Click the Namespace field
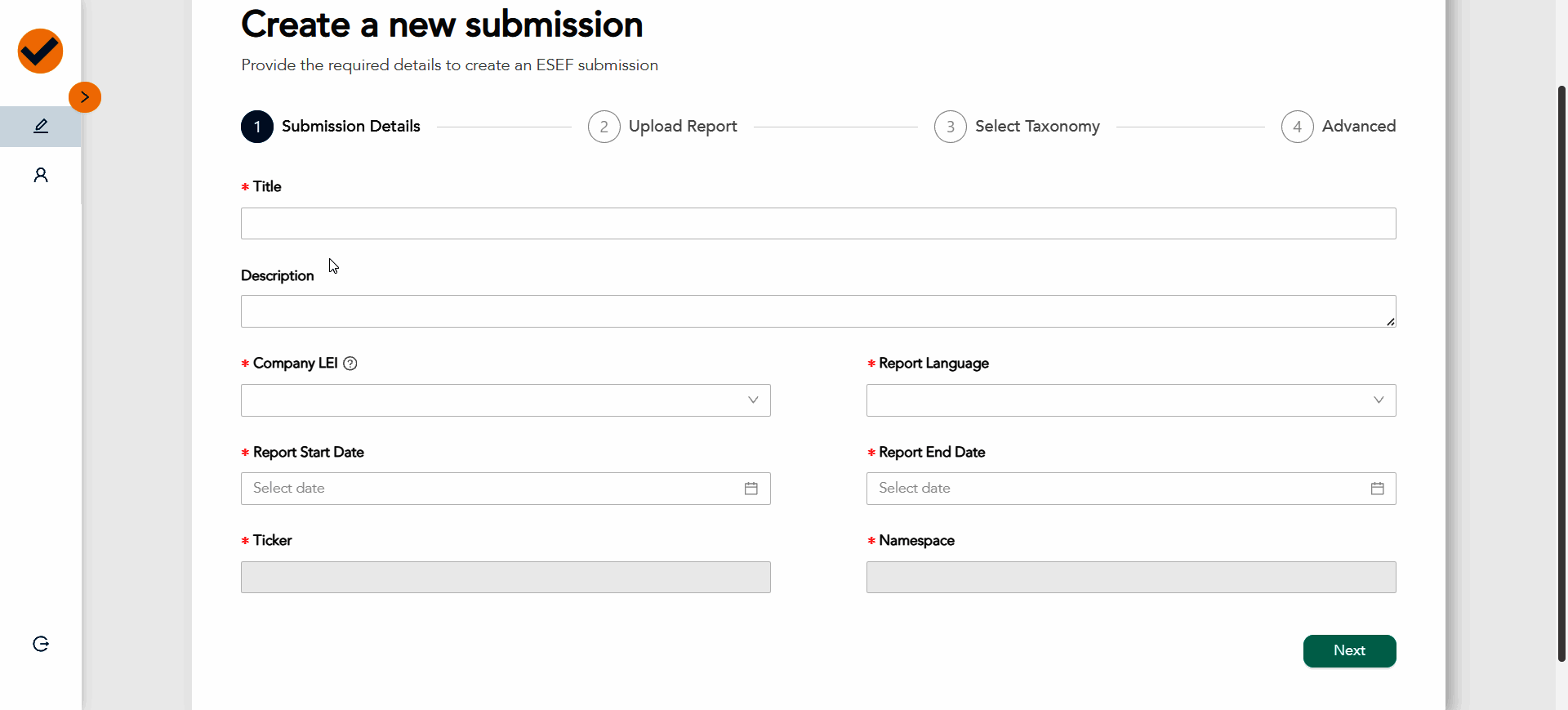 point(1131,578)
